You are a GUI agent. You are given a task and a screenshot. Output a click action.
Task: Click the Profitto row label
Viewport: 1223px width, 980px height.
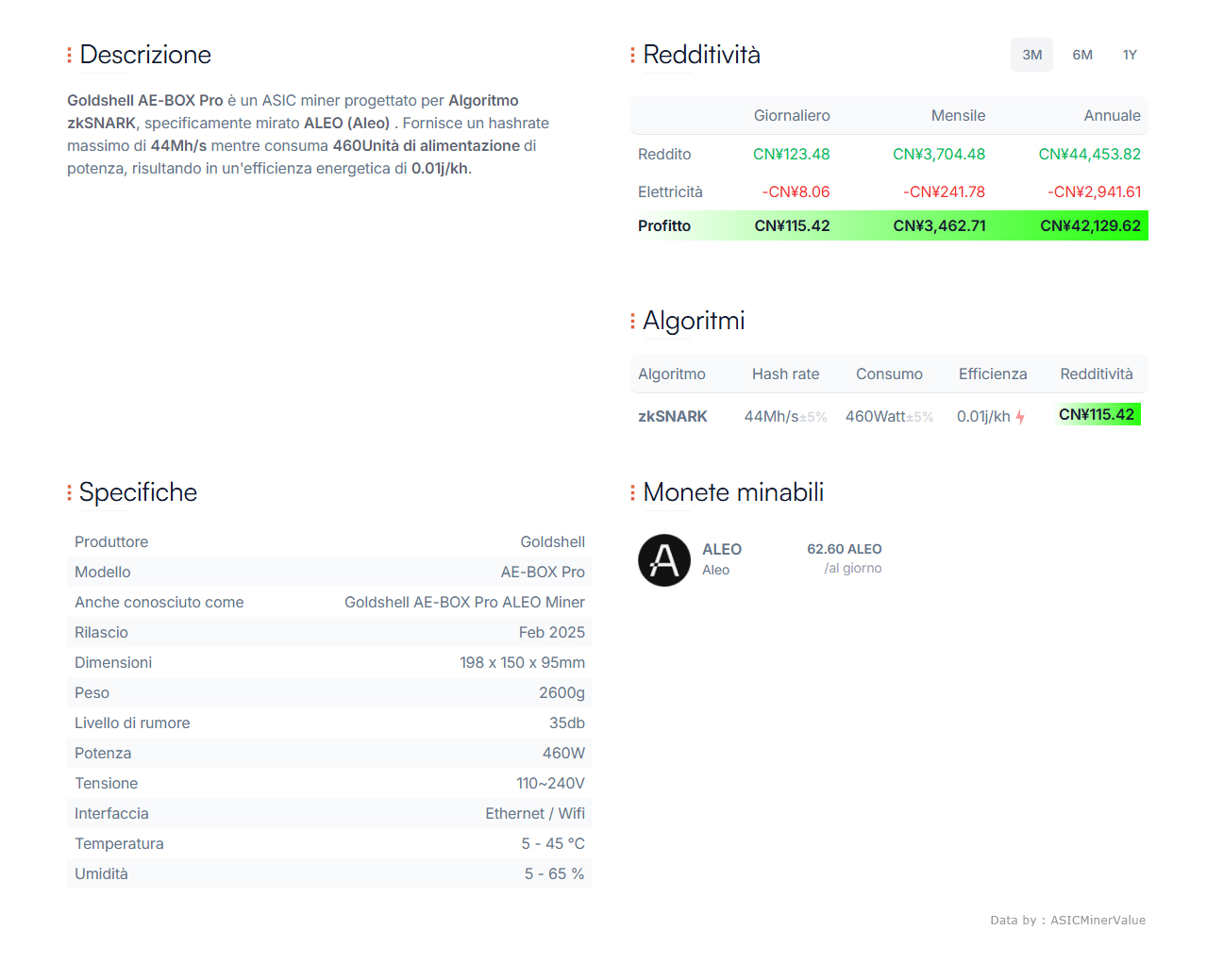click(664, 225)
